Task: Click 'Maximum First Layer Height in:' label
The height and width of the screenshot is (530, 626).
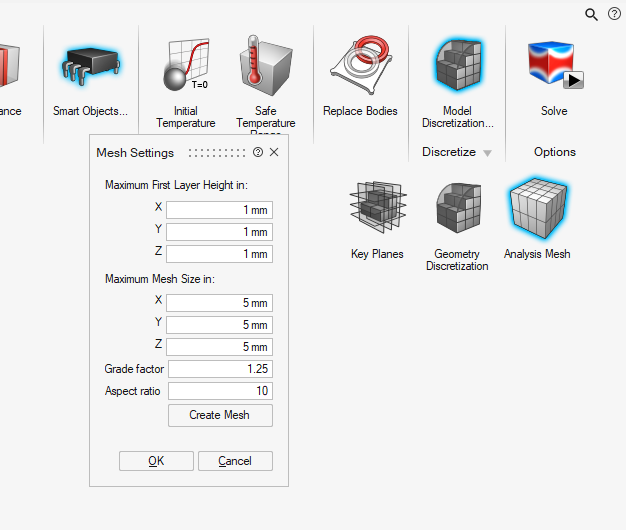Action: pyautogui.click(x=176, y=185)
